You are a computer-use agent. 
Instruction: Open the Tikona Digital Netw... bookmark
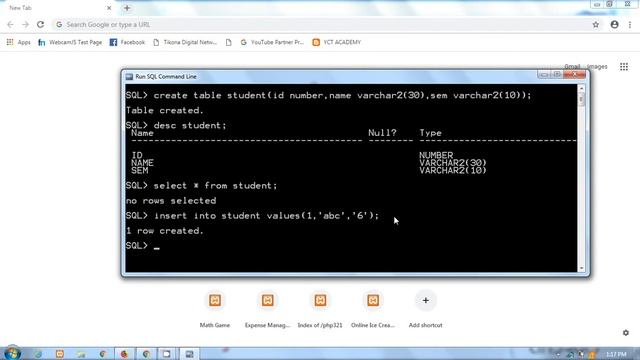tap(185, 42)
